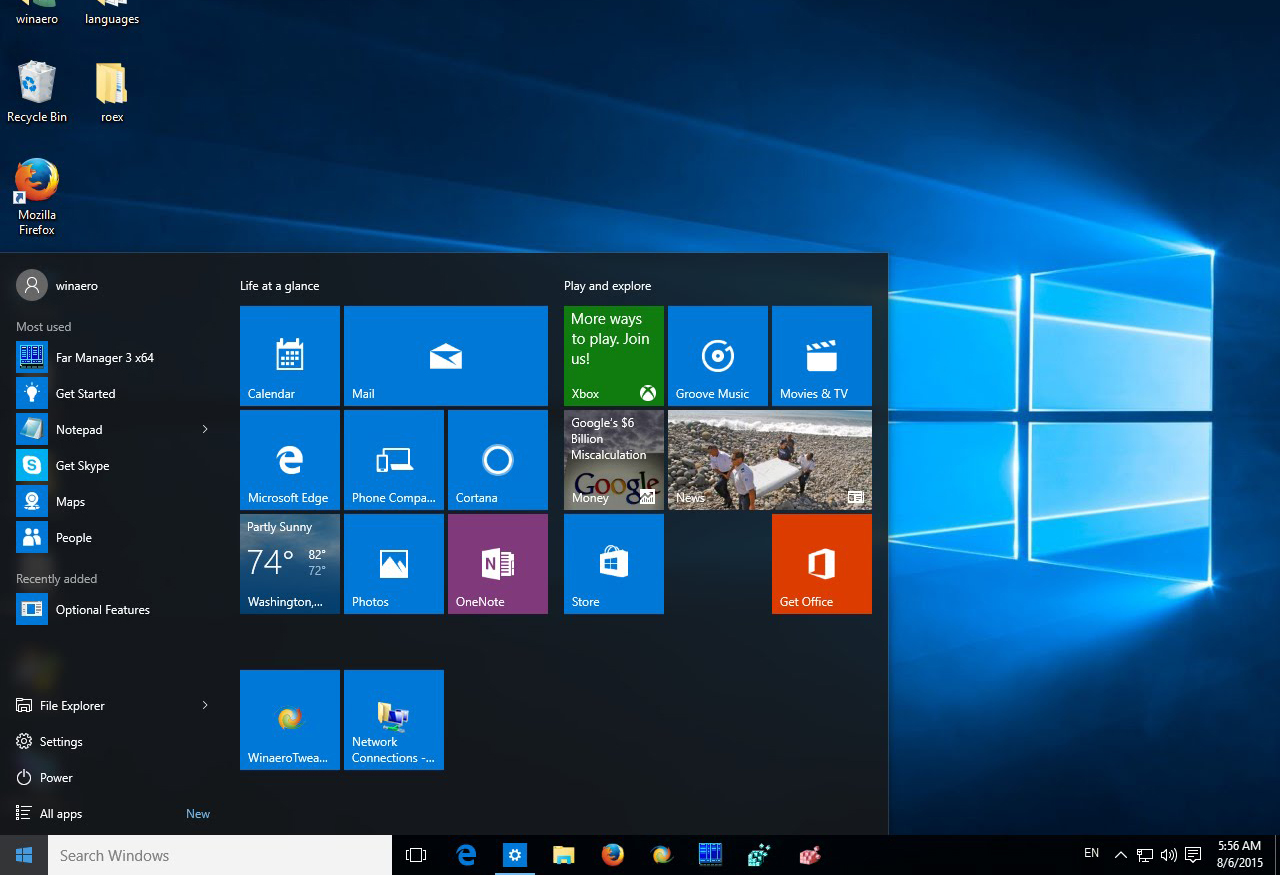Open Edge from the taskbar
This screenshot has height=875, width=1280.
pyautogui.click(x=466, y=855)
